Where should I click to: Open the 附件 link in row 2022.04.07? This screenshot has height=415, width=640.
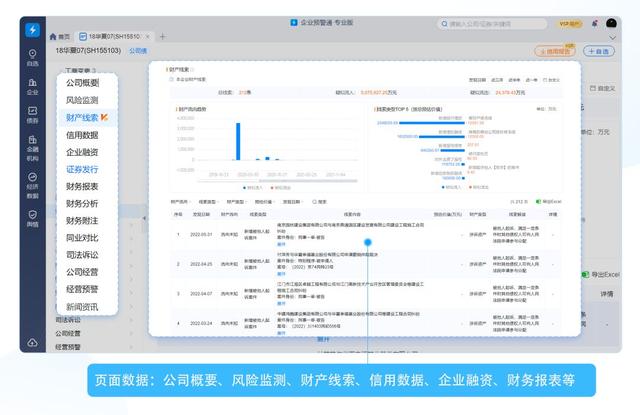[x=281, y=303]
